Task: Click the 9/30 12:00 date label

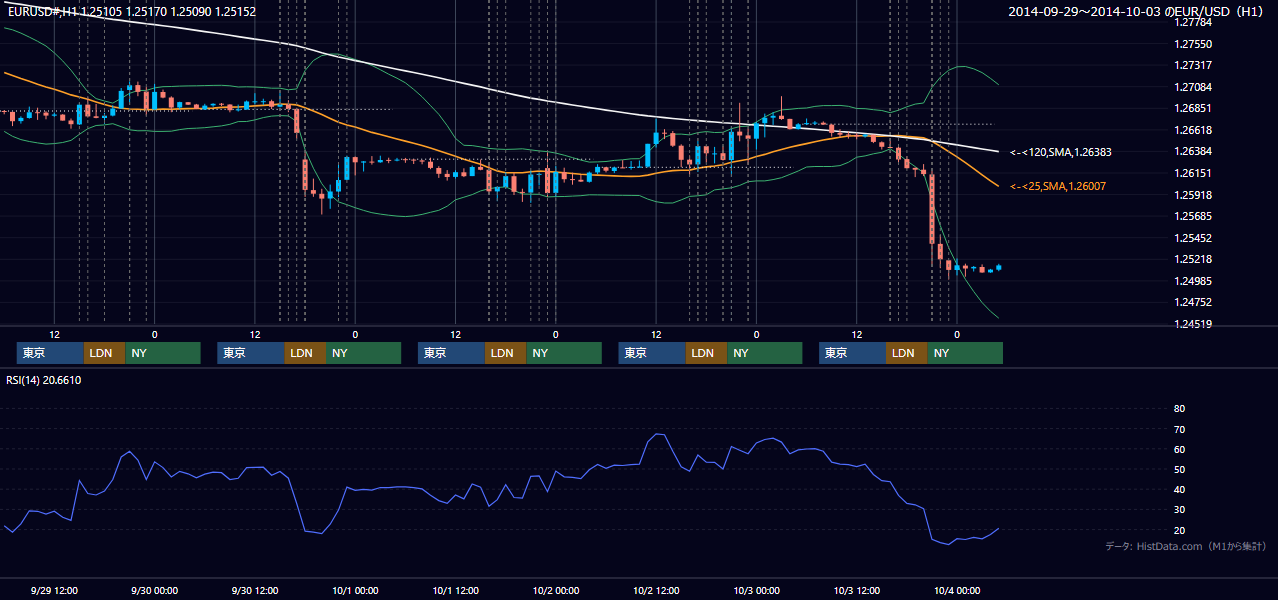Action: pos(255,590)
